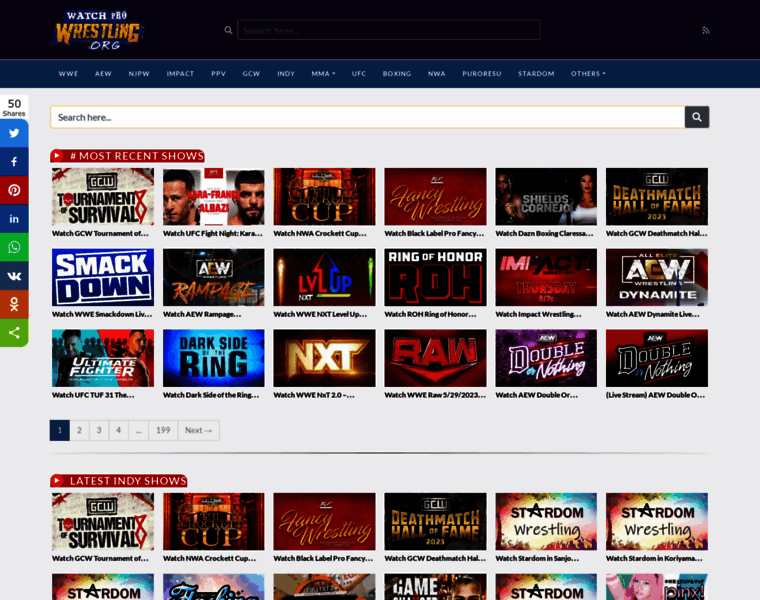Open the Smackdown thumbnail
The width and height of the screenshot is (760, 600).
click(103, 277)
